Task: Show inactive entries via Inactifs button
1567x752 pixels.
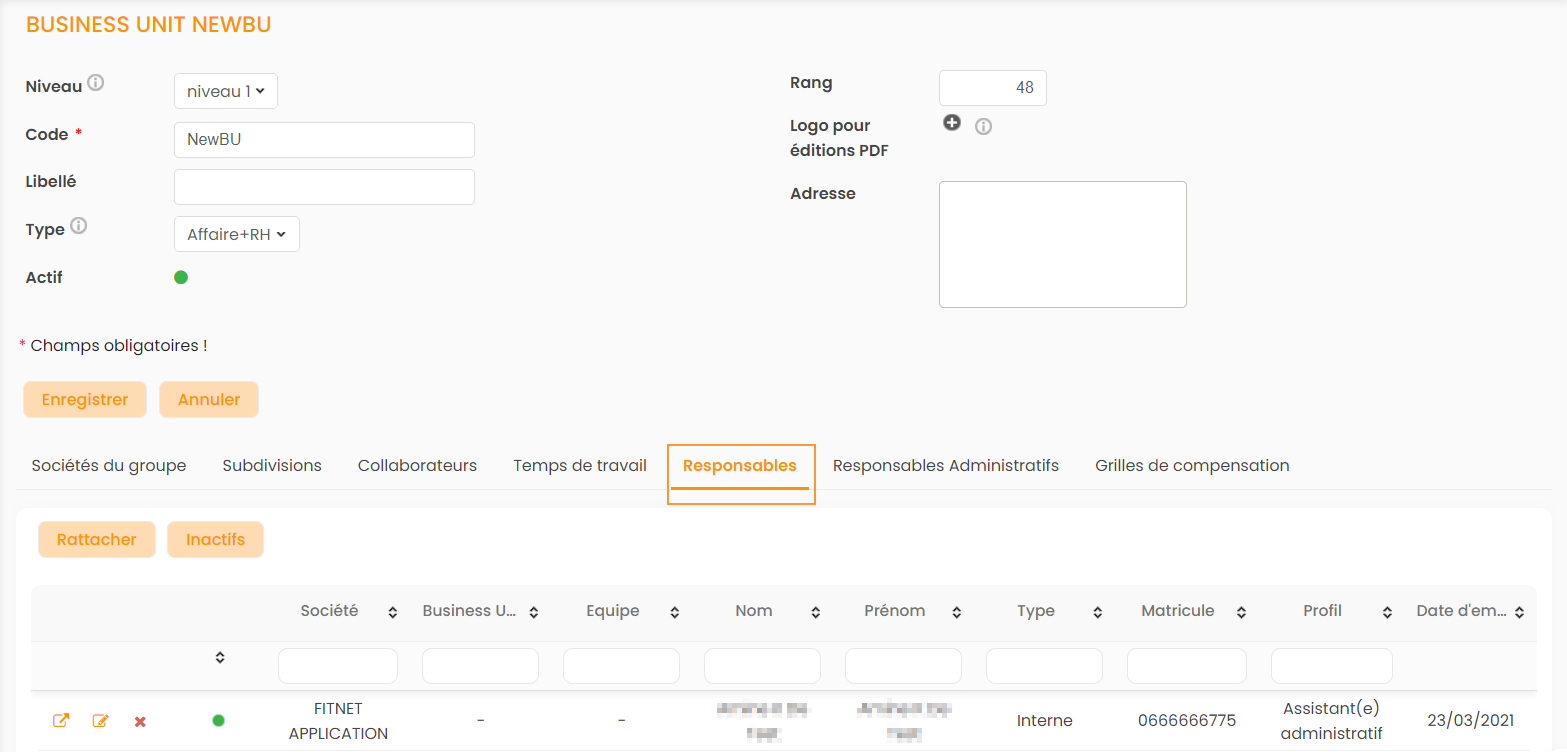Action: 215,540
